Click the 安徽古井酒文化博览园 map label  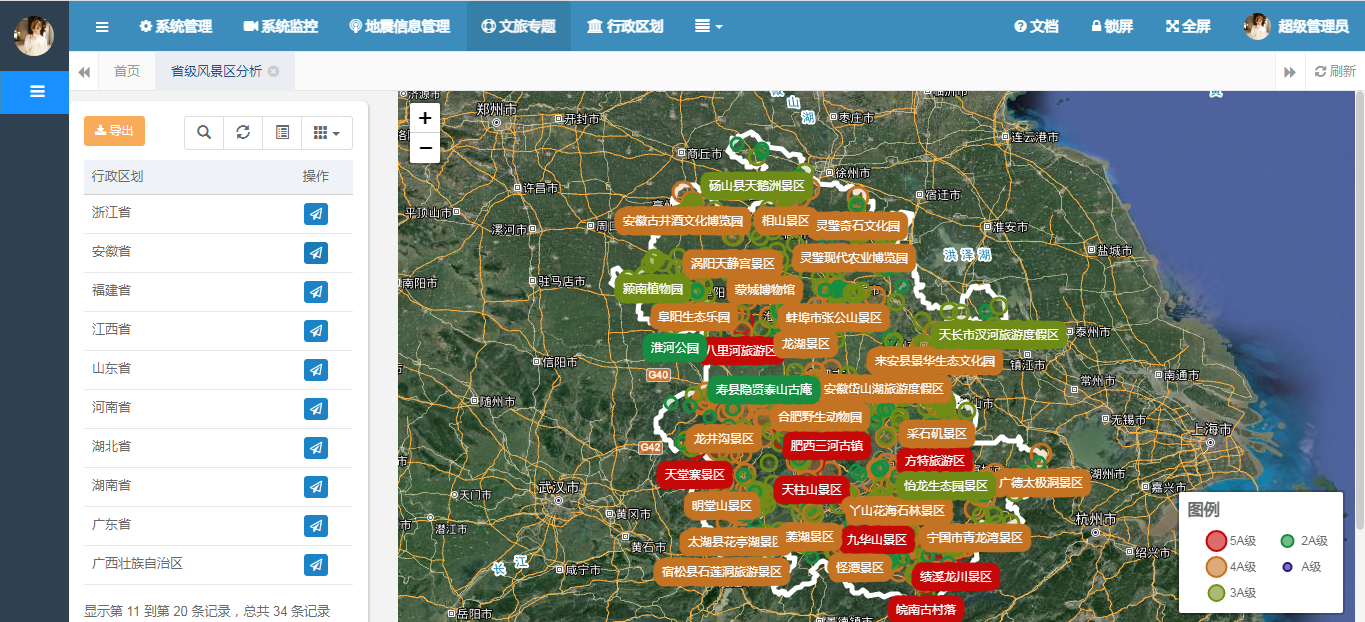click(683, 221)
